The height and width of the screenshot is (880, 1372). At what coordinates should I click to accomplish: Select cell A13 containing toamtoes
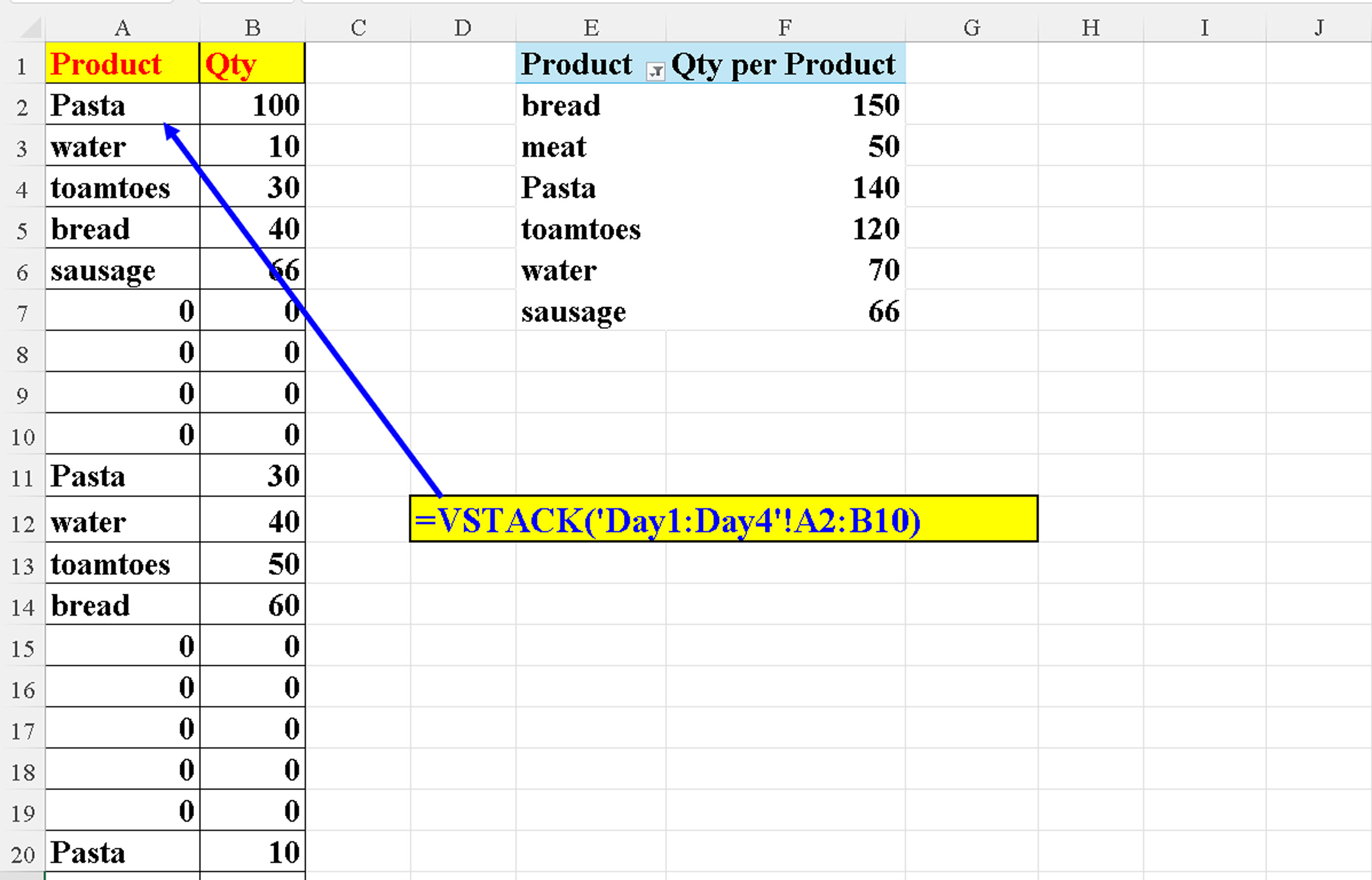click(x=122, y=563)
